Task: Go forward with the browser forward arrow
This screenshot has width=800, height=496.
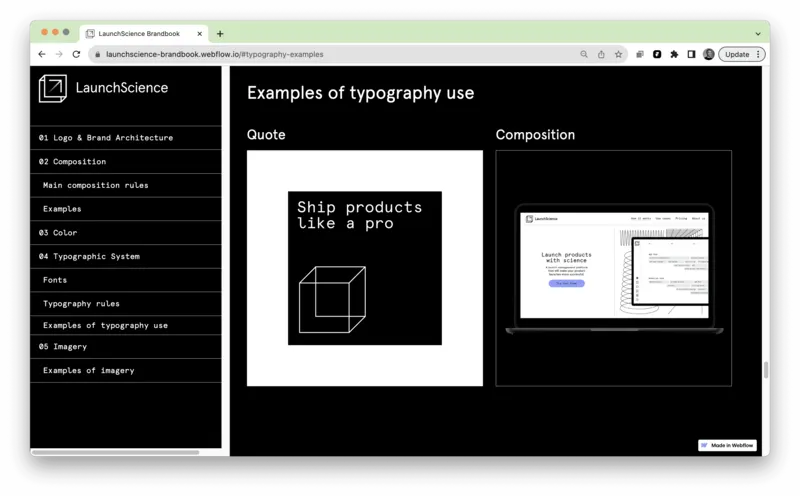Action: point(59,54)
